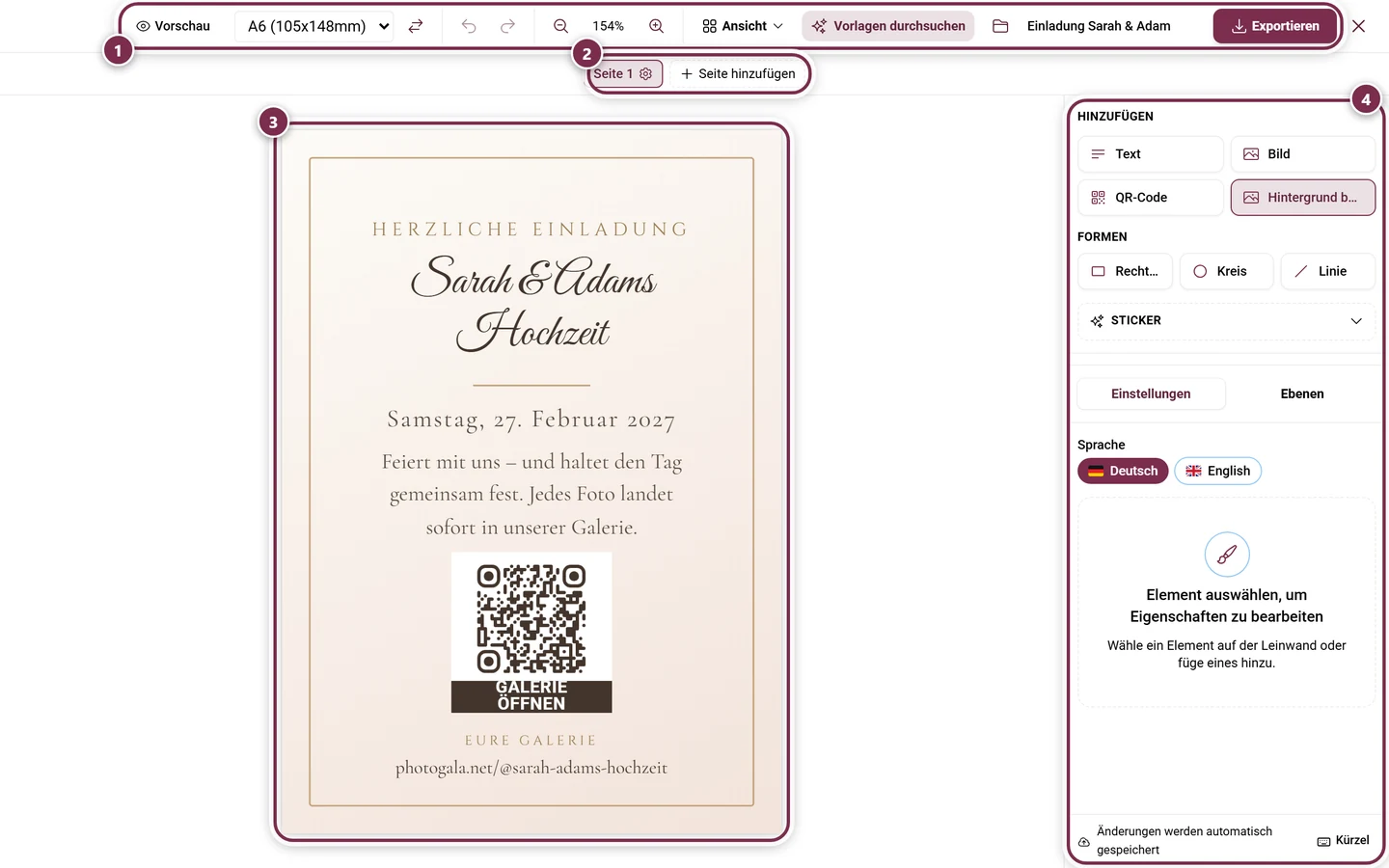The width and height of the screenshot is (1389, 868).
Task: Insert a QR-Code element
Action: tap(1150, 198)
